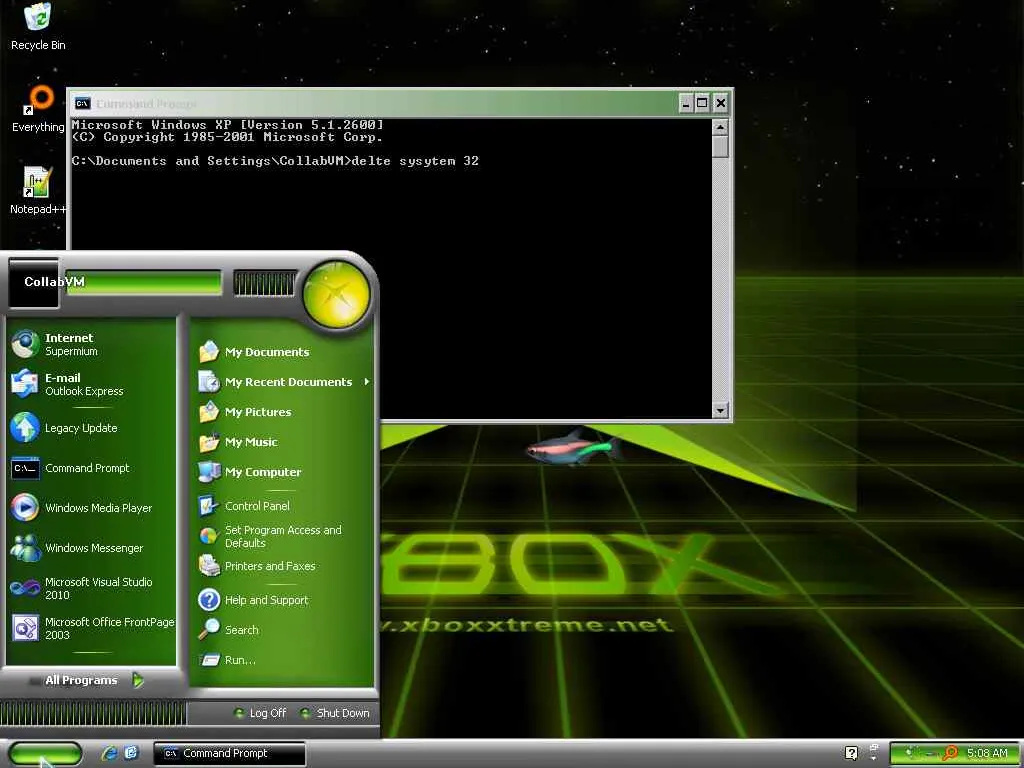The image size is (1024, 768).
Task: Click Shut Down button
Action: tap(334, 713)
